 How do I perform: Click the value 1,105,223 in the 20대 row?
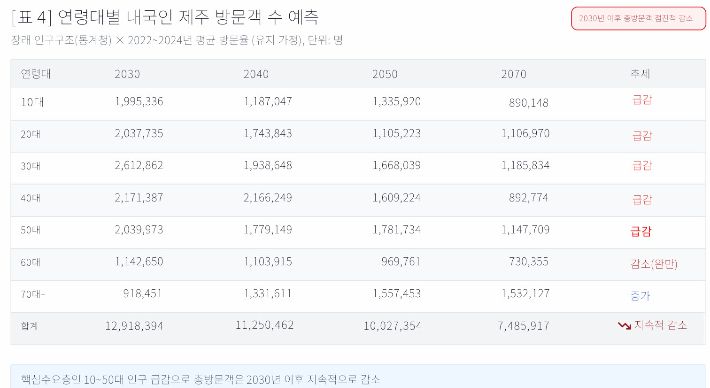click(397, 134)
